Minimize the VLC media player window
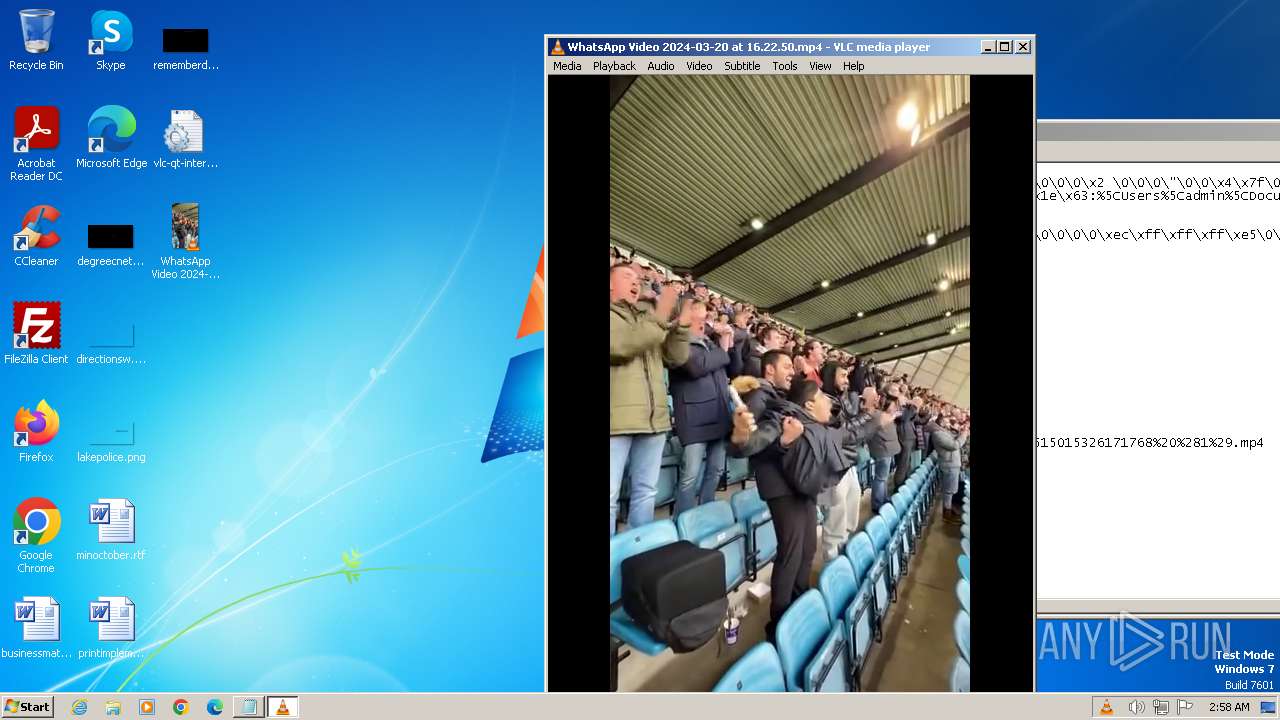This screenshot has width=1280, height=720. [988, 47]
